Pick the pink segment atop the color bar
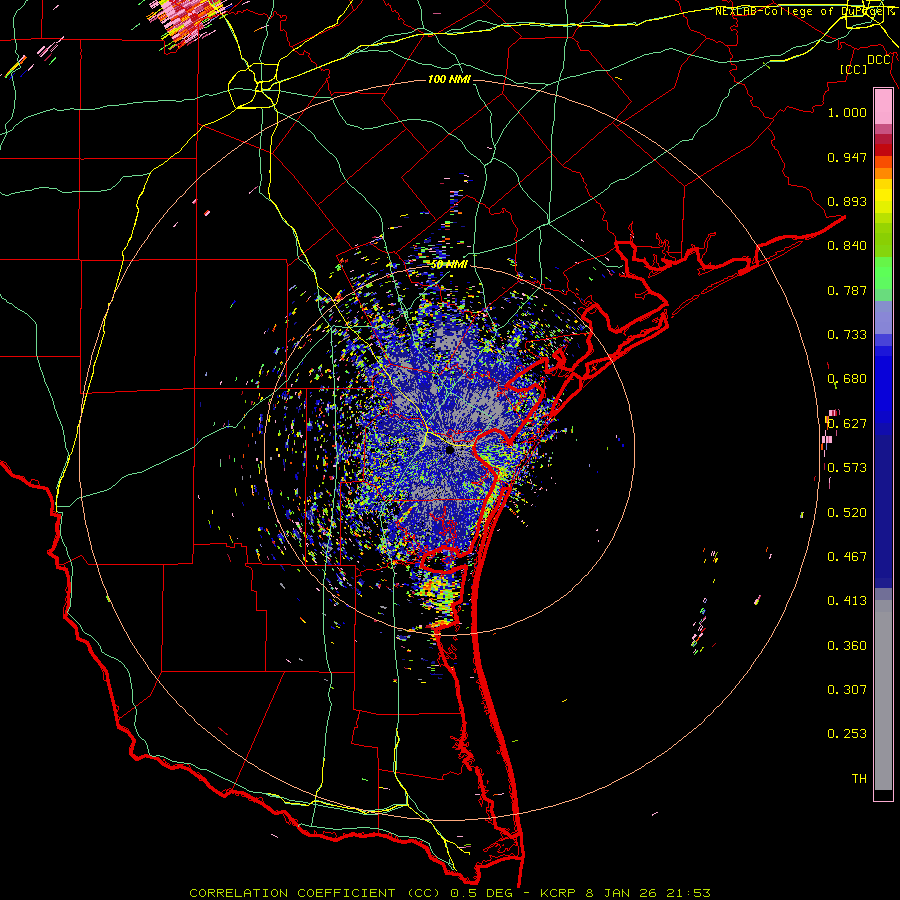Viewport: 900px width, 900px height. (x=883, y=106)
